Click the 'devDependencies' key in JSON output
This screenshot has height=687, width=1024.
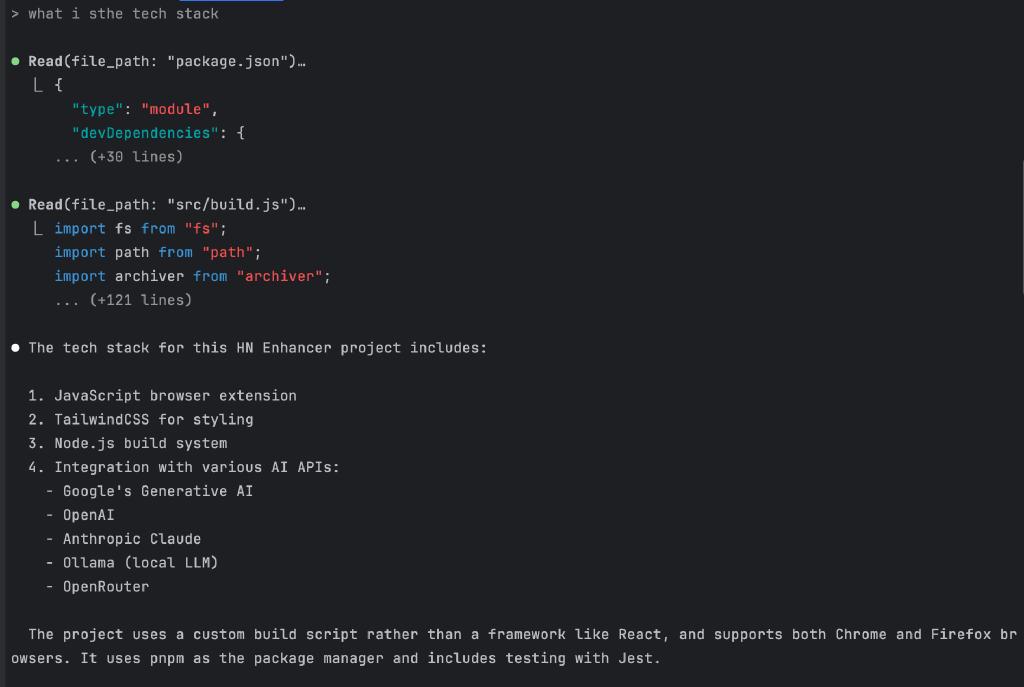[x=145, y=133]
